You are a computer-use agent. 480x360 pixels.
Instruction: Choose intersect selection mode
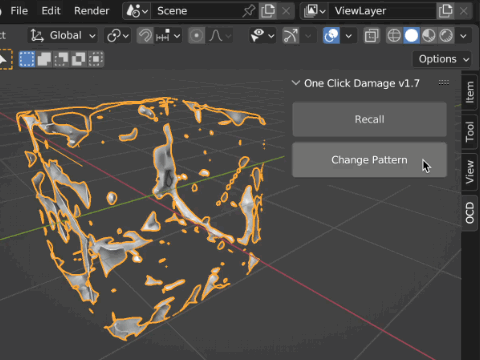coord(96,59)
